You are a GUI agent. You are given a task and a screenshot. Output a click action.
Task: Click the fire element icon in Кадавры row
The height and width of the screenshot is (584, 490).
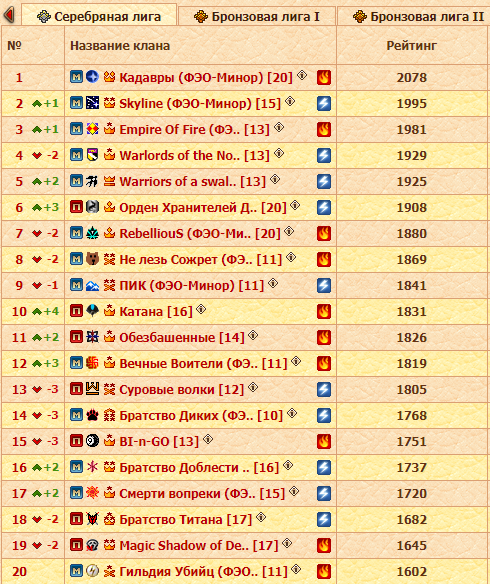tap(324, 77)
